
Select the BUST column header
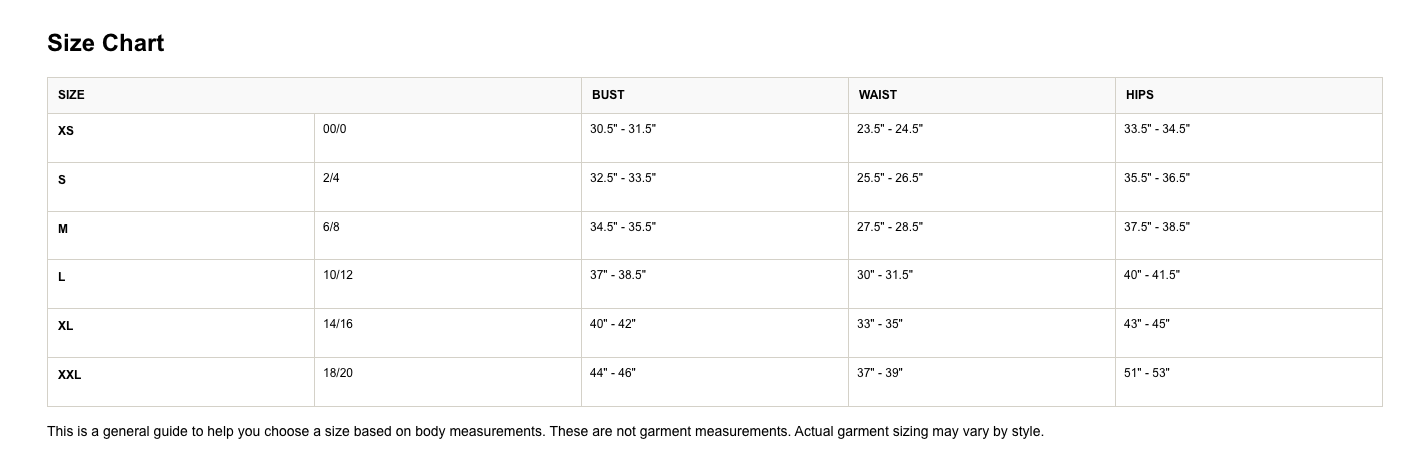coord(608,95)
